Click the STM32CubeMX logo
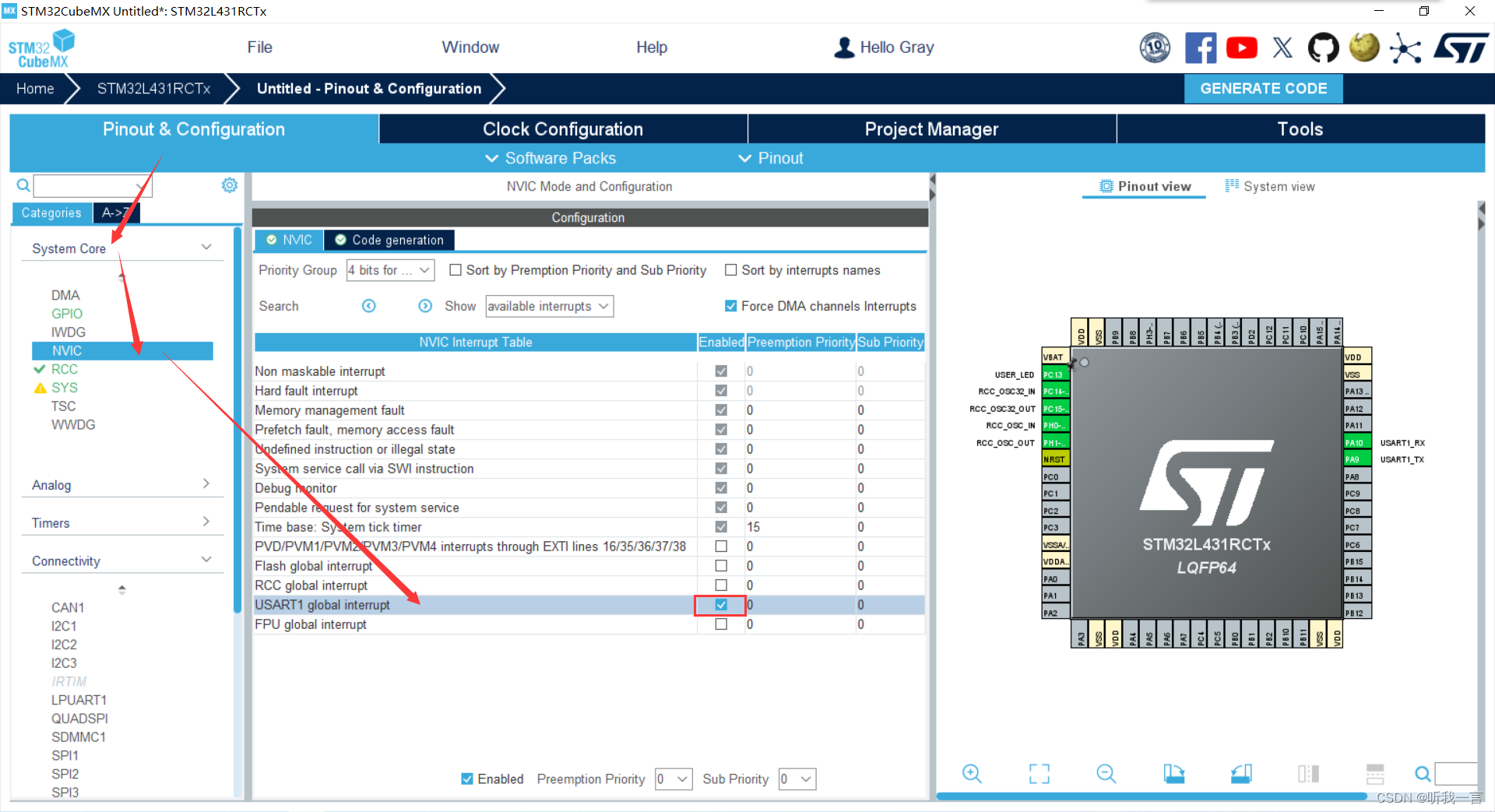 click(x=42, y=48)
